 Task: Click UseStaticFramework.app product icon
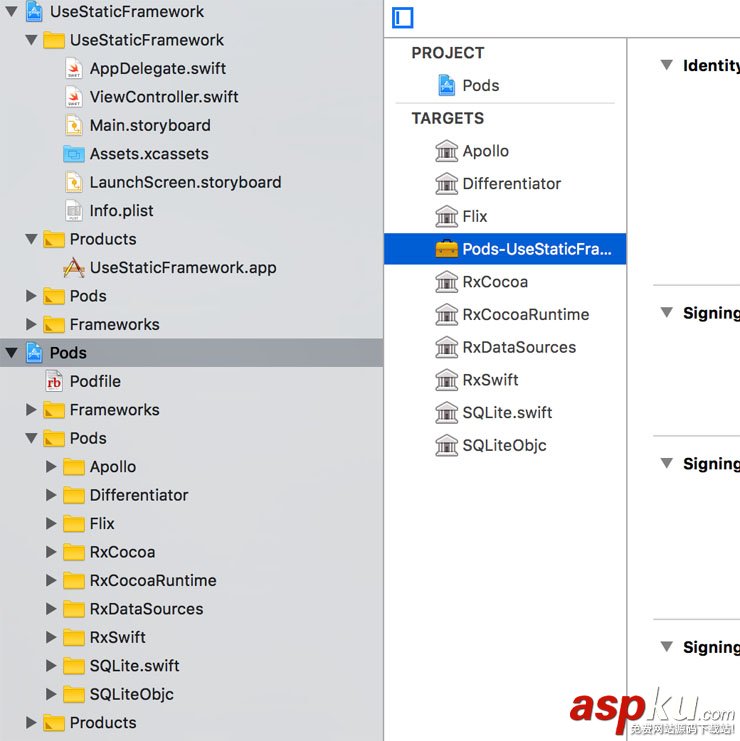pos(74,267)
